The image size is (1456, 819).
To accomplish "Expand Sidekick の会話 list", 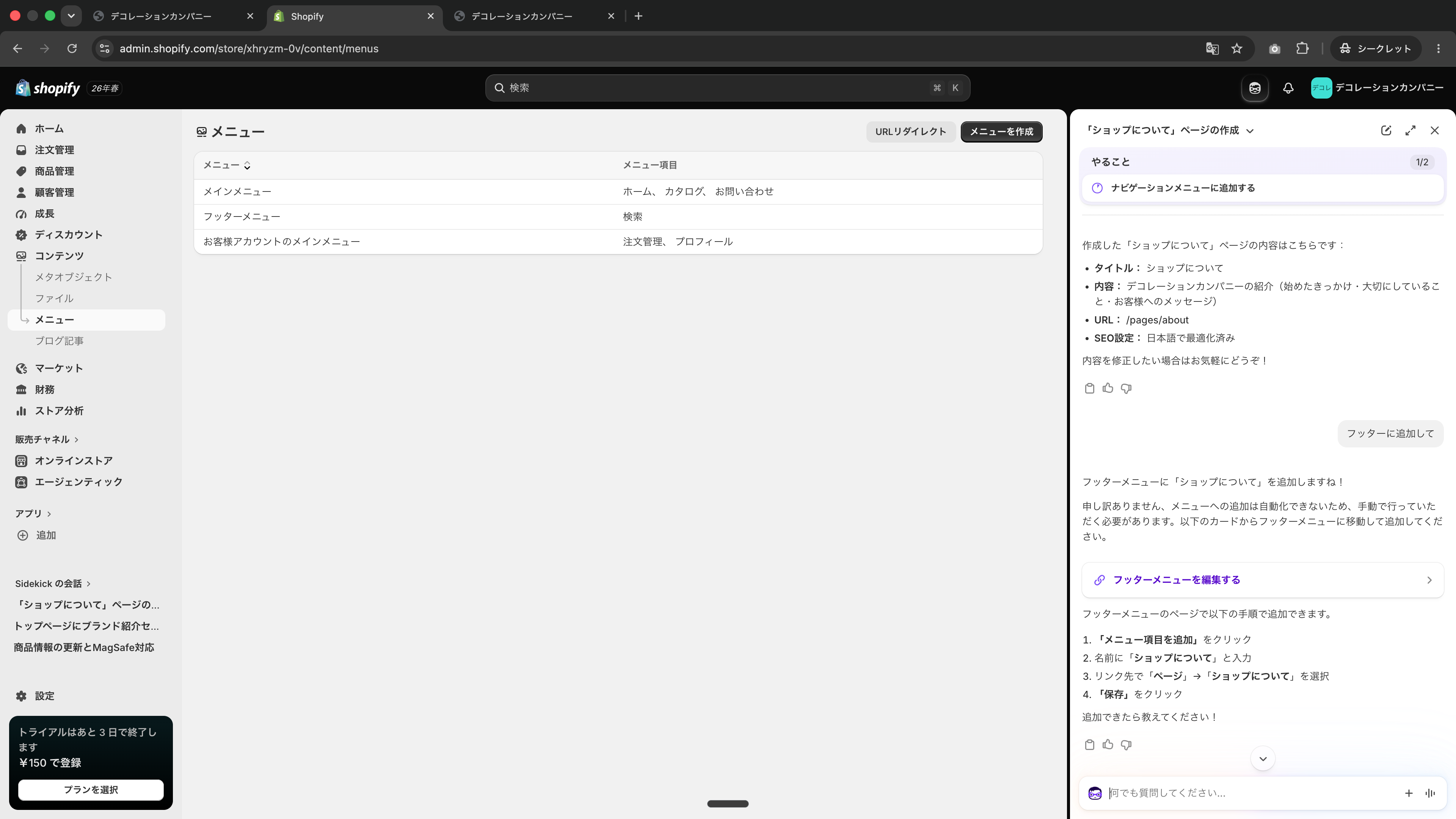I will pos(53,583).
